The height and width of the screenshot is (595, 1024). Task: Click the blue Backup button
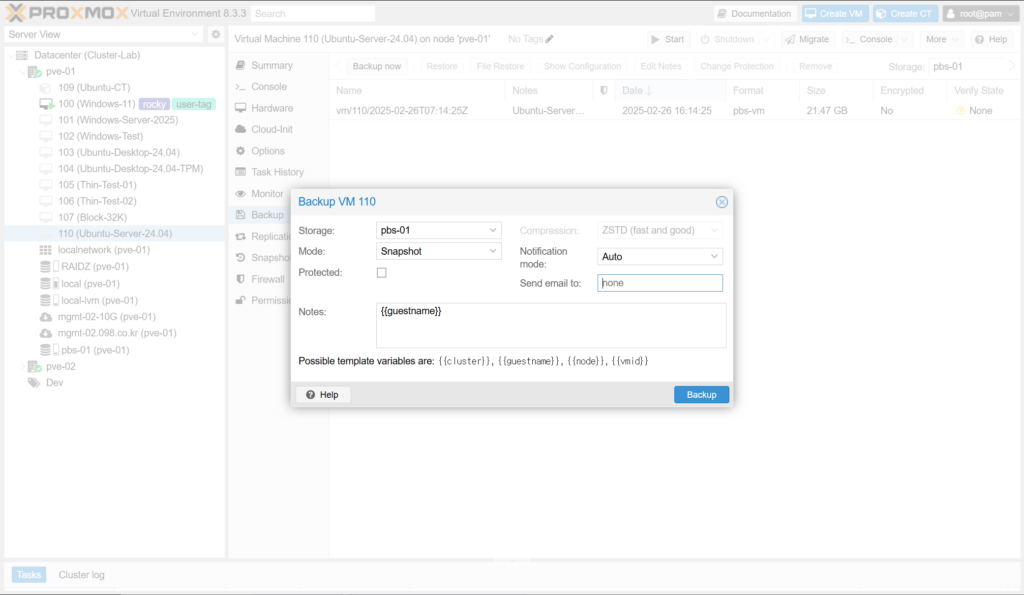coord(701,395)
